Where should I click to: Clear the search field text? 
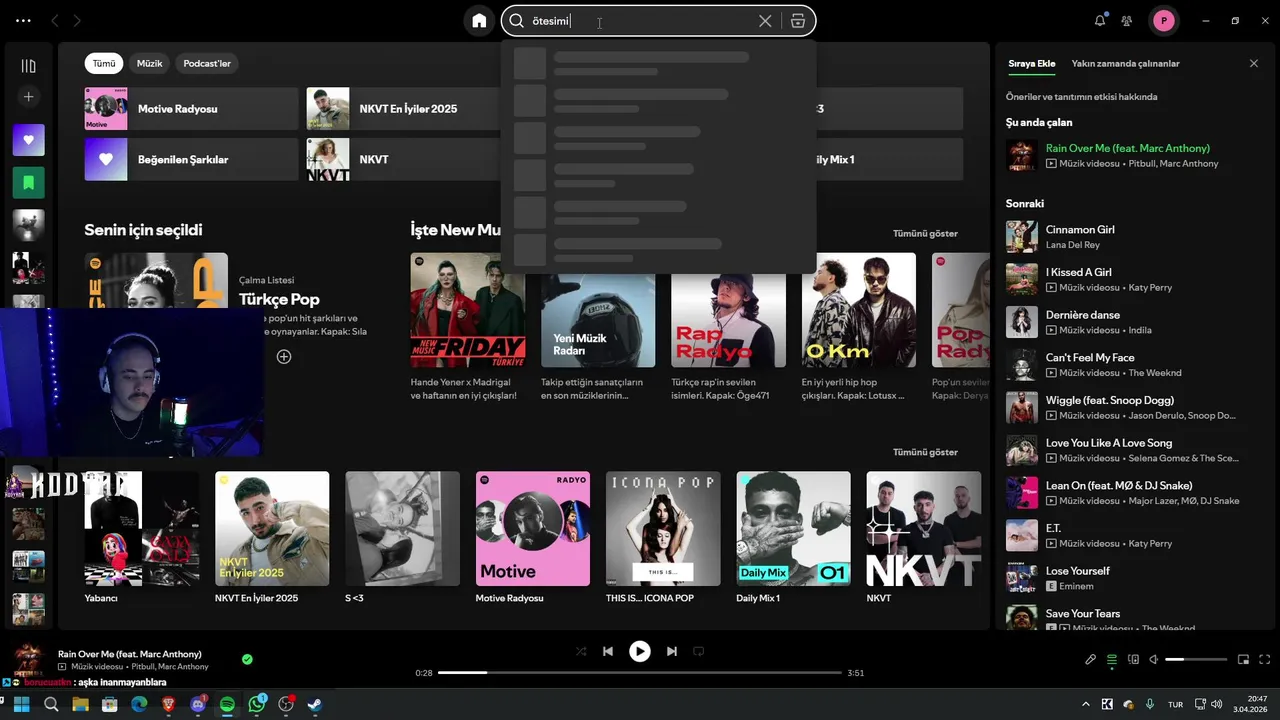click(765, 21)
